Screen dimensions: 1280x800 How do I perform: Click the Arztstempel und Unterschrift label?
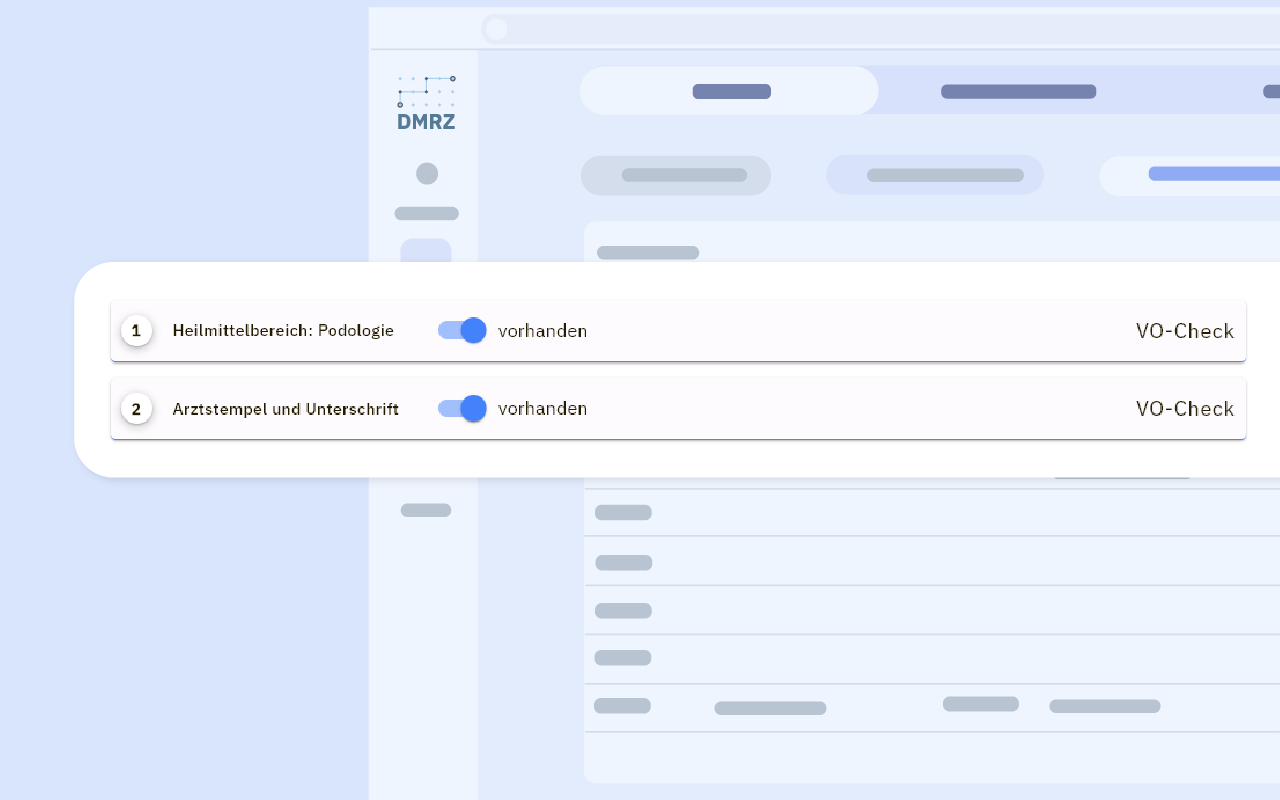[285, 408]
